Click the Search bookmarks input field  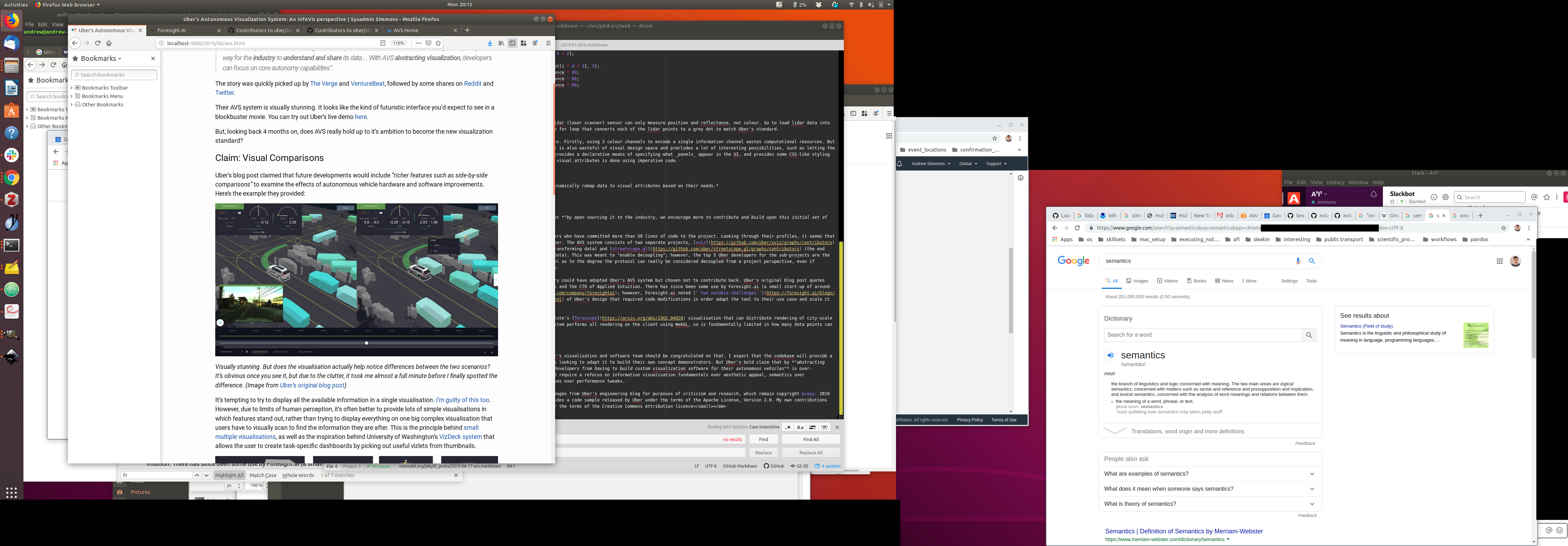(114, 75)
